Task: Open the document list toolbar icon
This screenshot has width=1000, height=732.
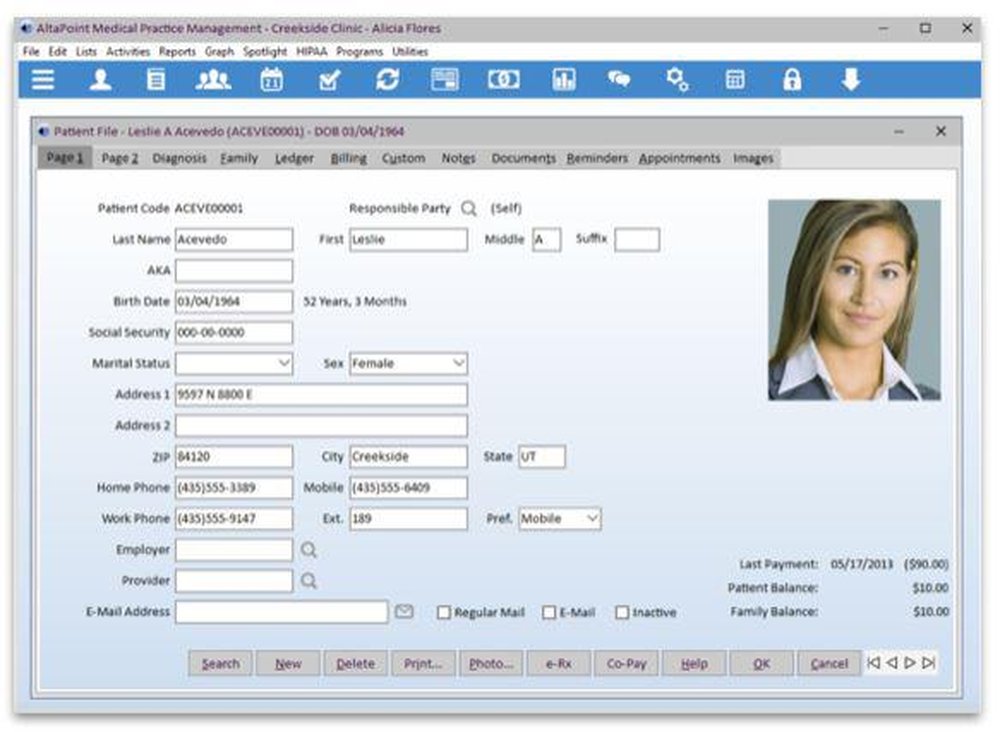Action: pos(156,80)
